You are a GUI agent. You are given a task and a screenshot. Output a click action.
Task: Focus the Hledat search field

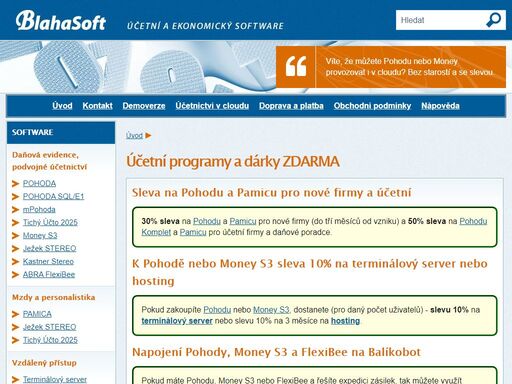[x=440, y=20]
